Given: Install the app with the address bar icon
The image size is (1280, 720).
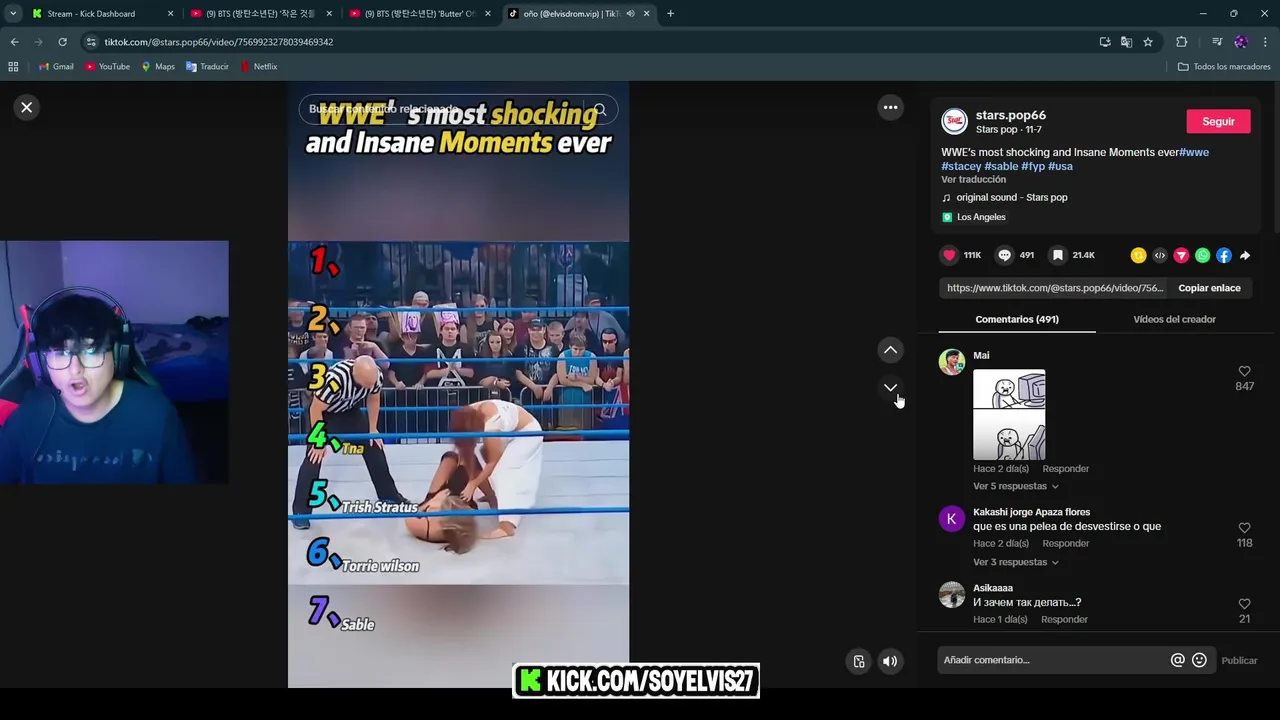Looking at the screenshot, I should [x=1105, y=42].
